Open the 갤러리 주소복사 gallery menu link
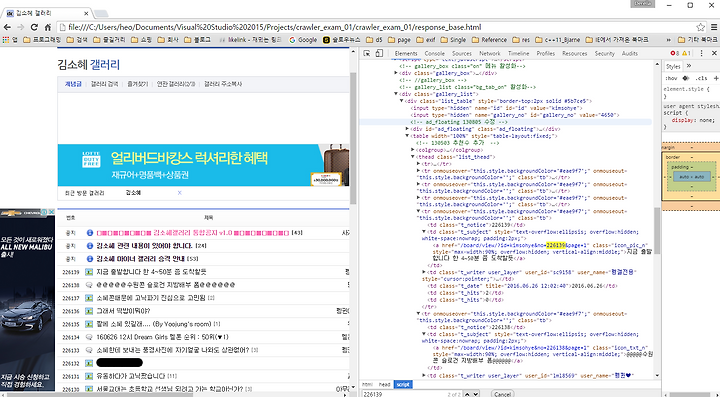The image size is (720, 397). (x=223, y=84)
